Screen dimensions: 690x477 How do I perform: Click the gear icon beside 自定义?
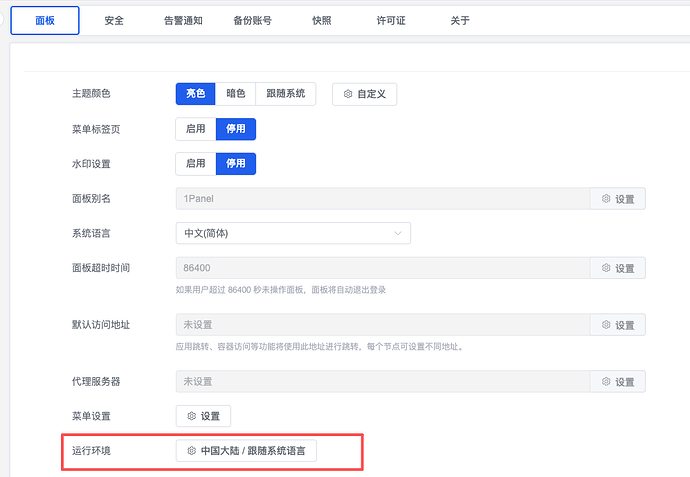pos(348,94)
